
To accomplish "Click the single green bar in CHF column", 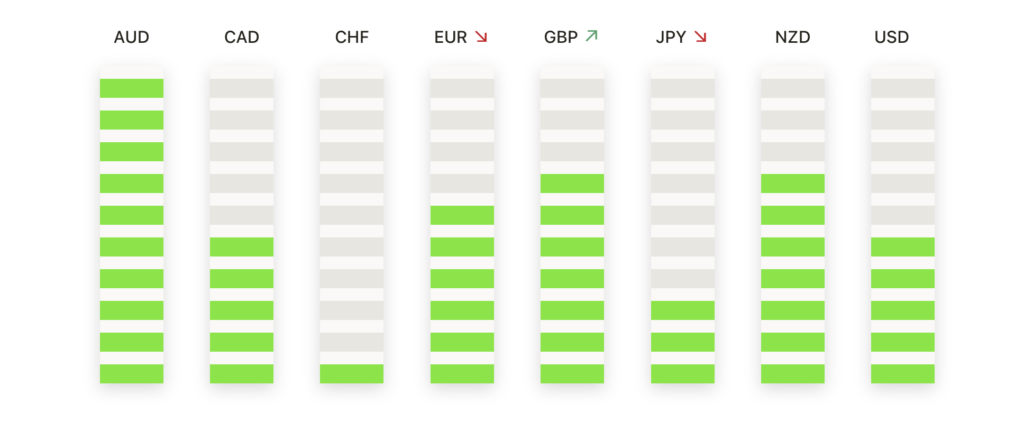I will click(352, 374).
